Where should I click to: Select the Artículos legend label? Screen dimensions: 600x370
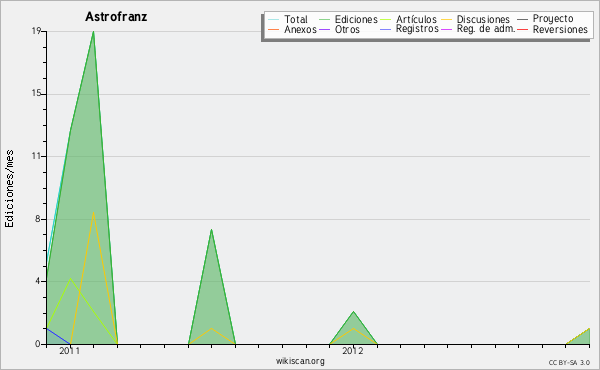coord(416,19)
